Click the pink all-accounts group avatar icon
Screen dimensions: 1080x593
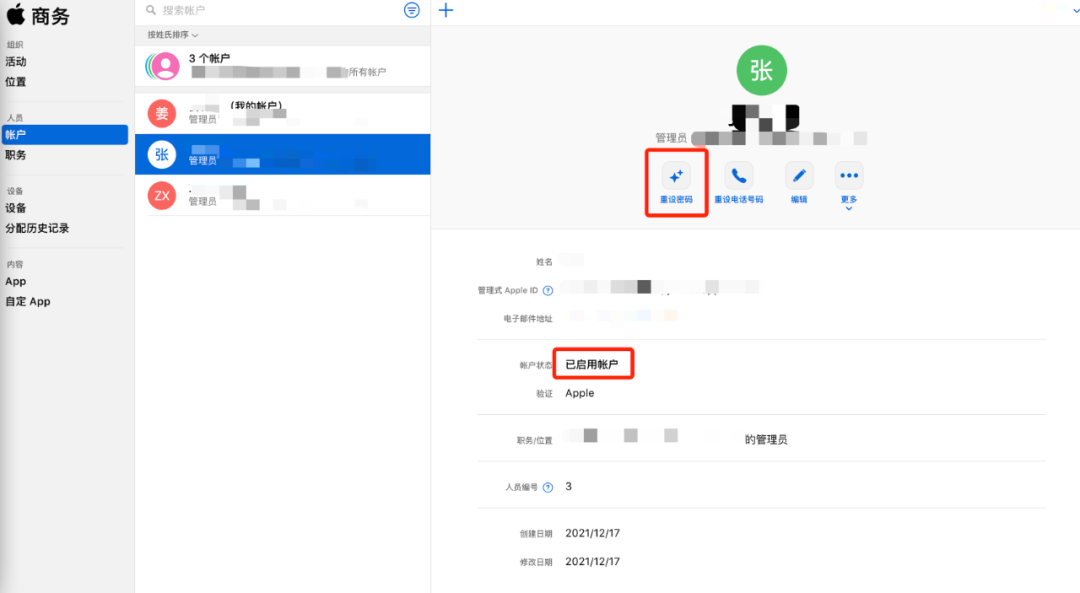click(164, 66)
